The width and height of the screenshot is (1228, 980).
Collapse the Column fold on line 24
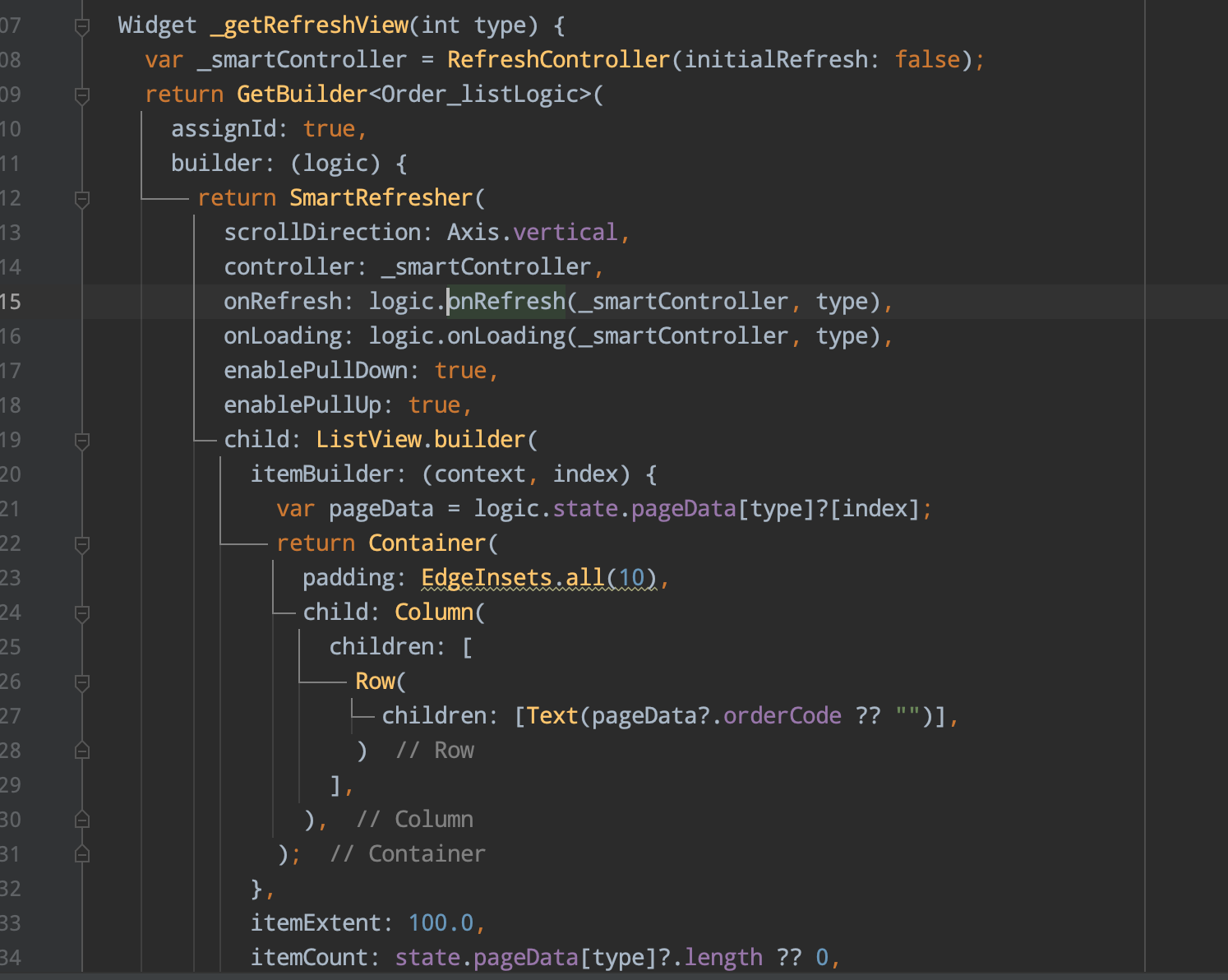tap(81, 612)
